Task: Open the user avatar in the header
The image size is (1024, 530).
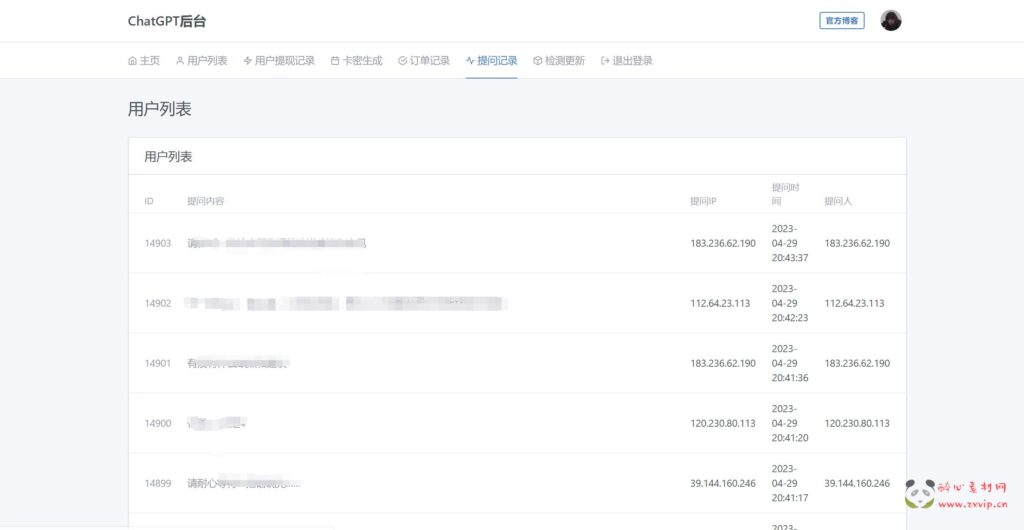Action: pyautogui.click(x=890, y=20)
